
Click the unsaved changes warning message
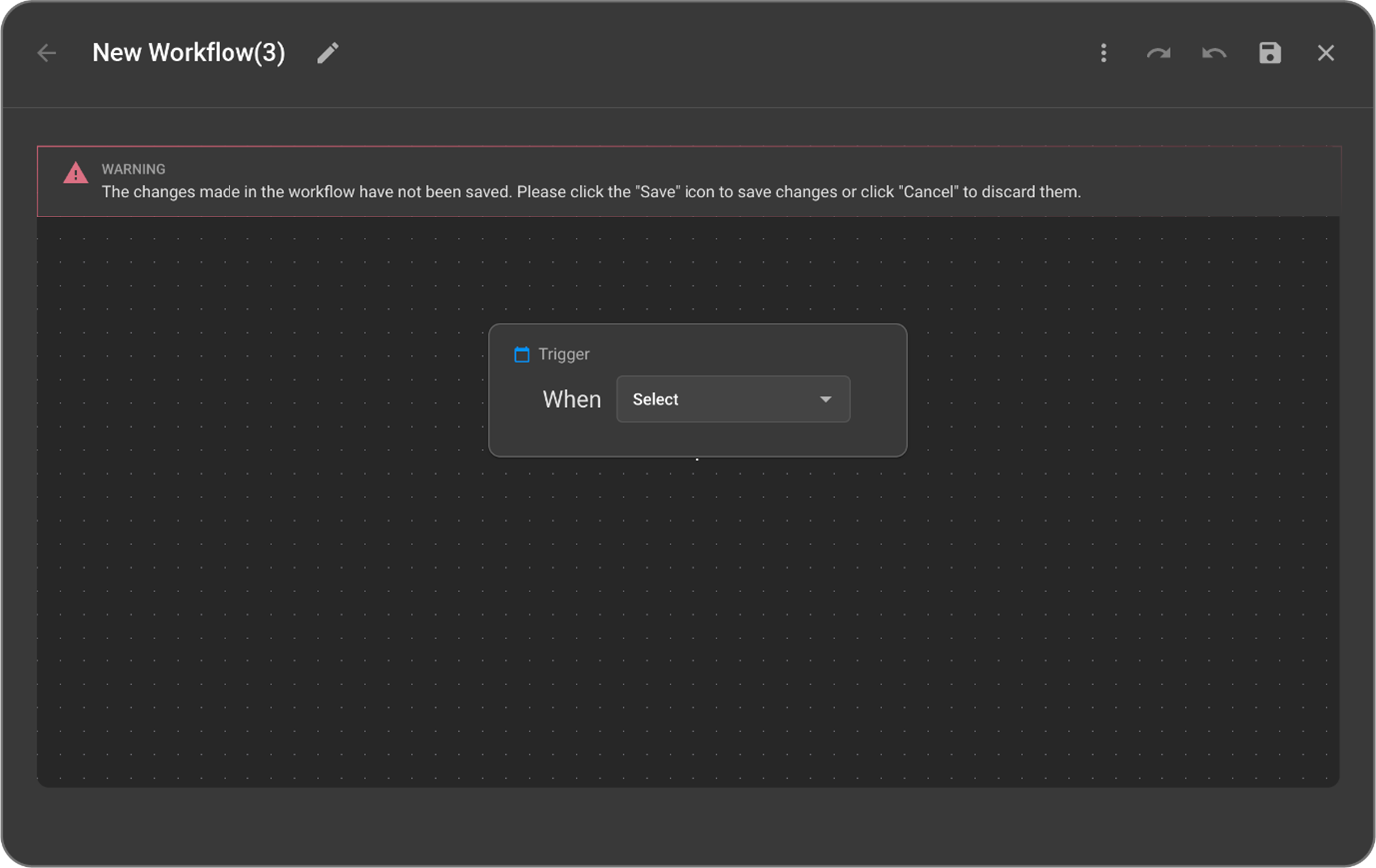tap(591, 192)
